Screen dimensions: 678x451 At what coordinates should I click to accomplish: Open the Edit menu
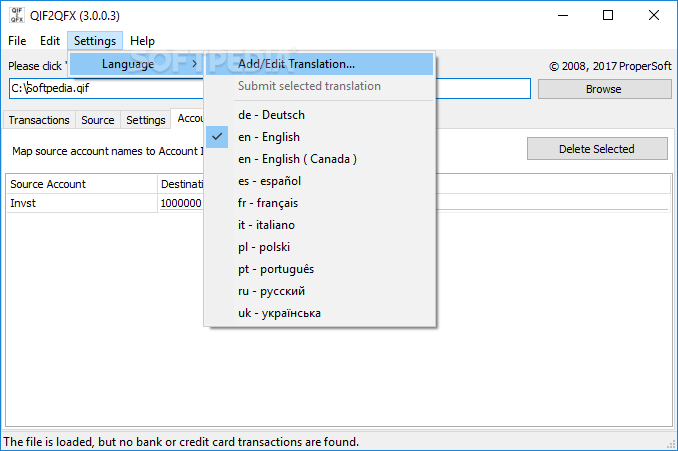coord(50,41)
